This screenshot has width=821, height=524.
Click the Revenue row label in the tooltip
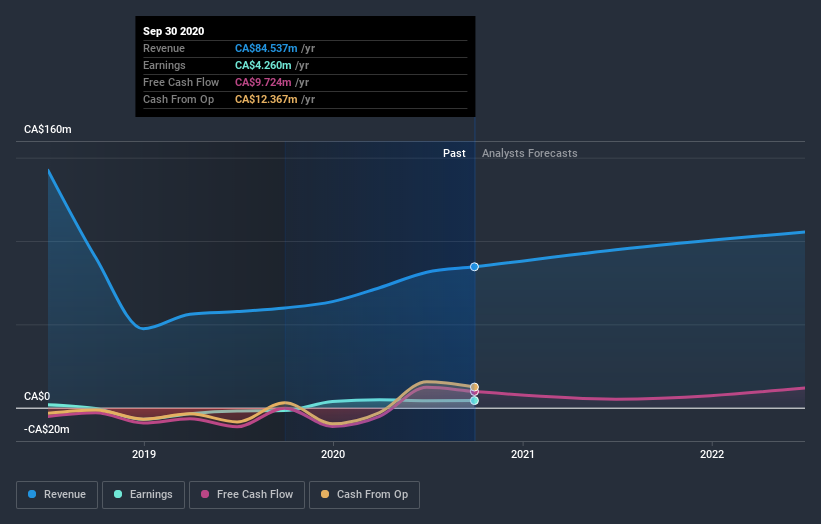pyautogui.click(x=164, y=49)
